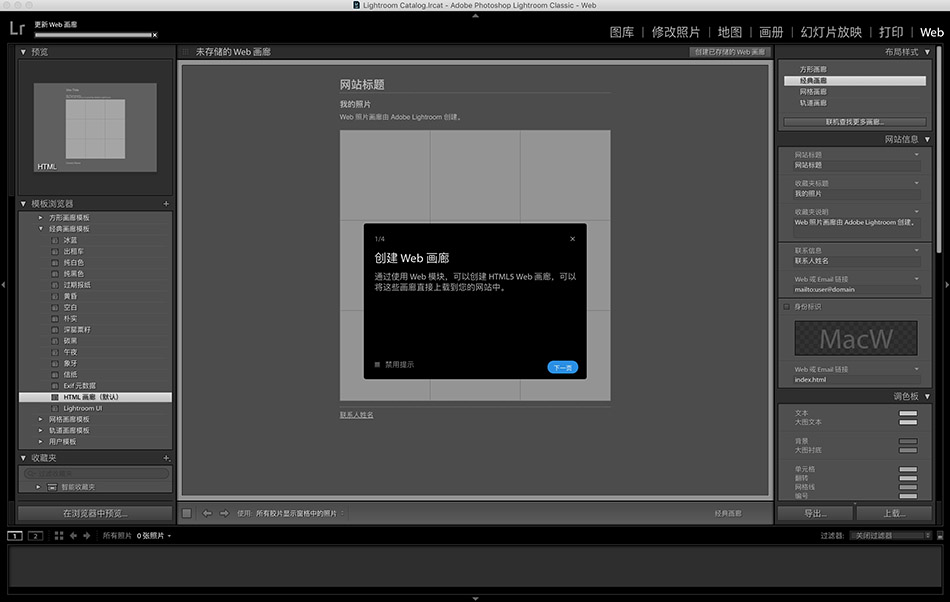
Task: Click the 在浏览器中预览 button
Action: pos(95,514)
